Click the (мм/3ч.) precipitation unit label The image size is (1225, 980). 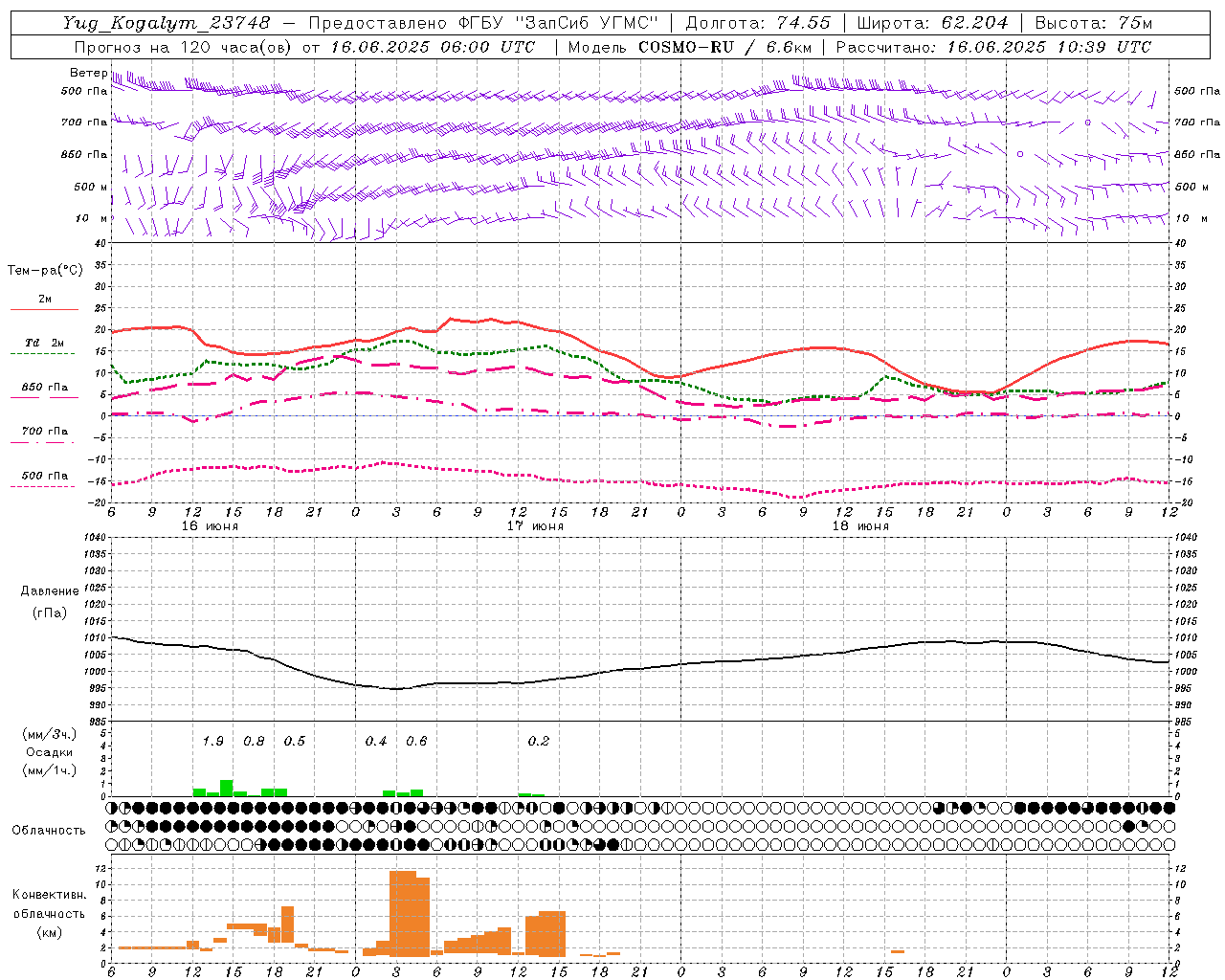pyautogui.click(x=49, y=734)
